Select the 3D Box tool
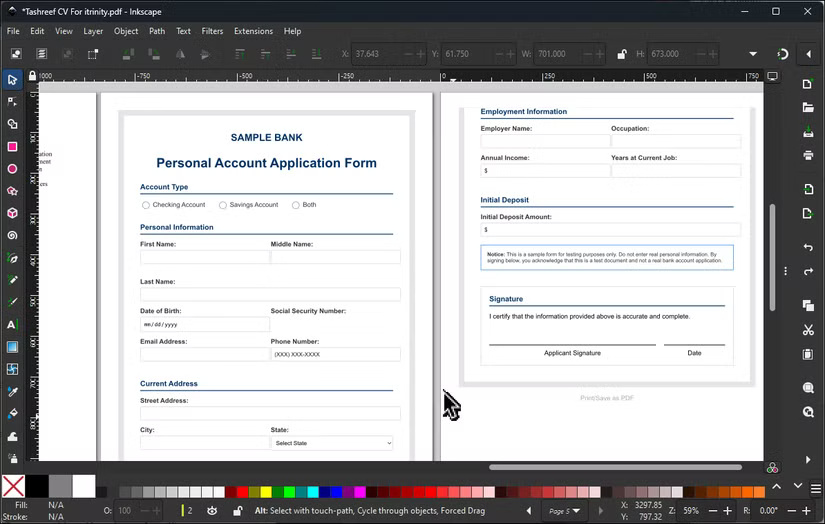The image size is (825, 524). (x=12, y=213)
